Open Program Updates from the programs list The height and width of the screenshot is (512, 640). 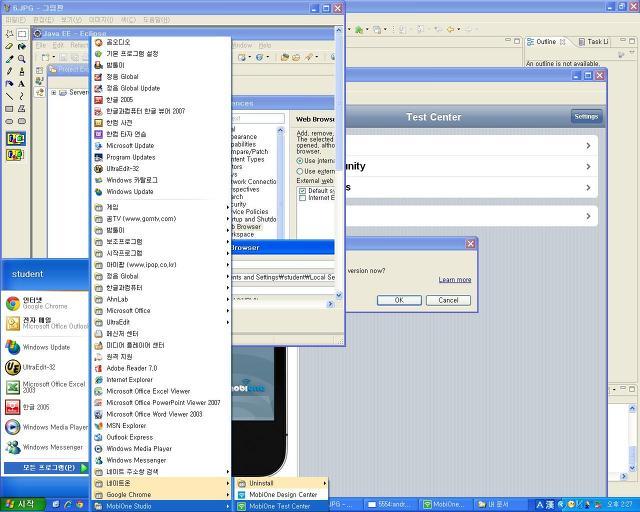161,157
